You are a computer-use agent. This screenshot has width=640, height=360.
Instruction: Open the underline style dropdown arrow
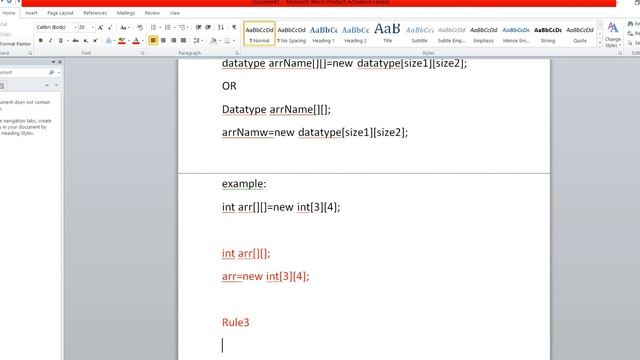point(67,40)
